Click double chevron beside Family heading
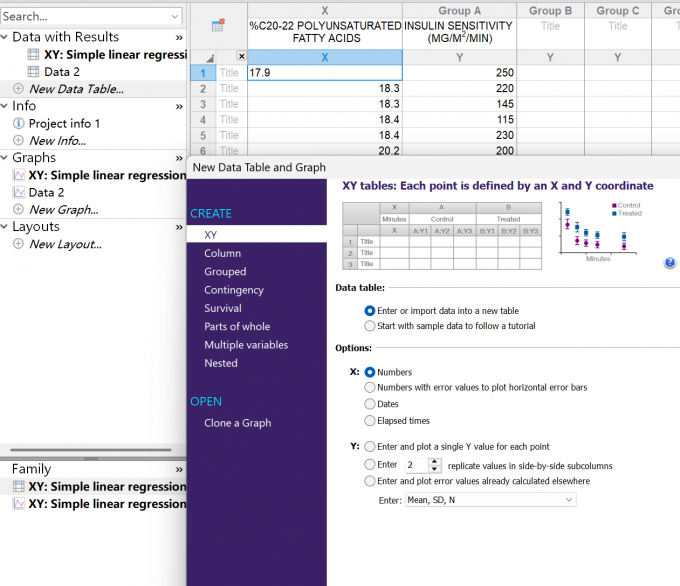This screenshot has height=586, width=680. pyautogui.click(x=179, y=470)
